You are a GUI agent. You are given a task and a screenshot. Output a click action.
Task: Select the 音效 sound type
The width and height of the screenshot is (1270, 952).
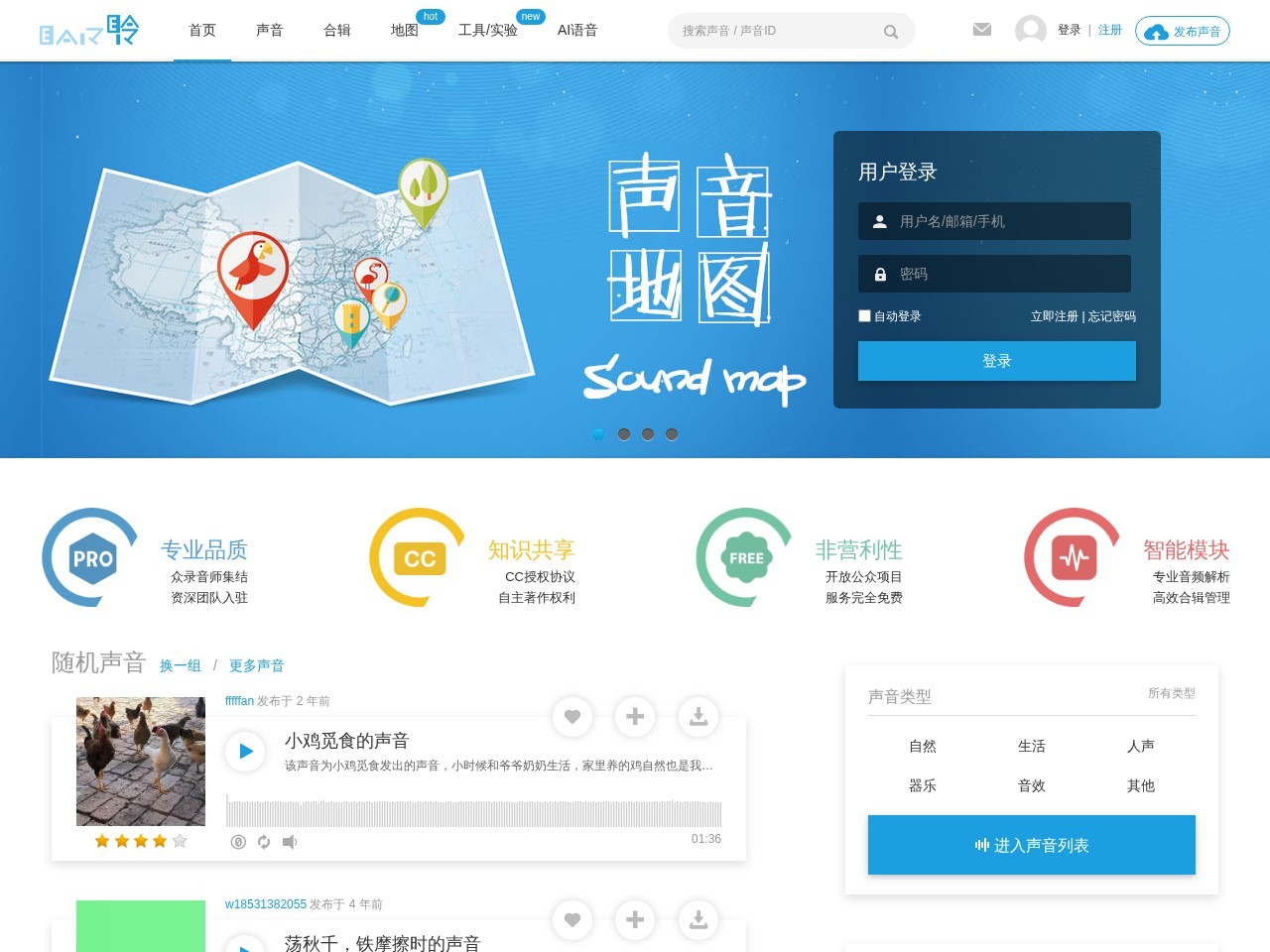pyautogui.click(x=1032, y=785)
